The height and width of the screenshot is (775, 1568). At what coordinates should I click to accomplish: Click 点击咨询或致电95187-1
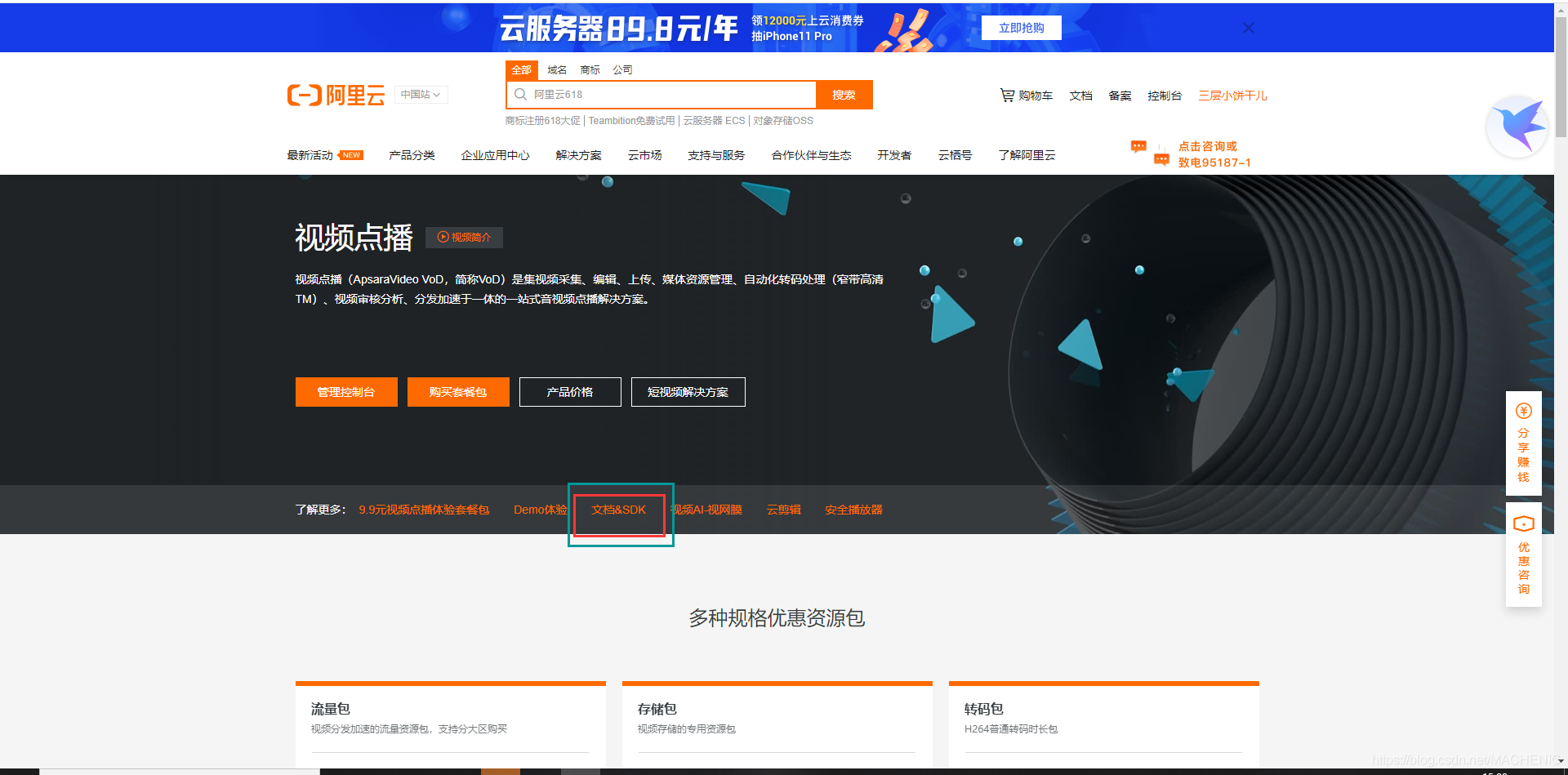(x=1214, y=154)
